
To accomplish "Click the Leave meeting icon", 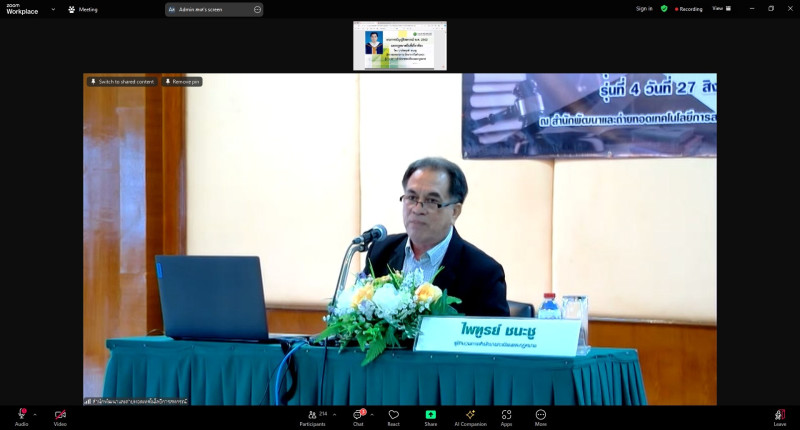I will click(779, 414).
